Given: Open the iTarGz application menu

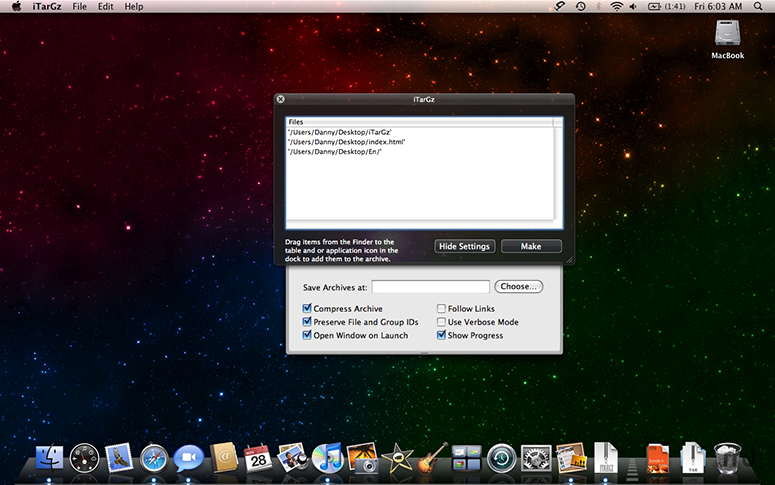Looking at the screenshot, I should pos(46,6).
